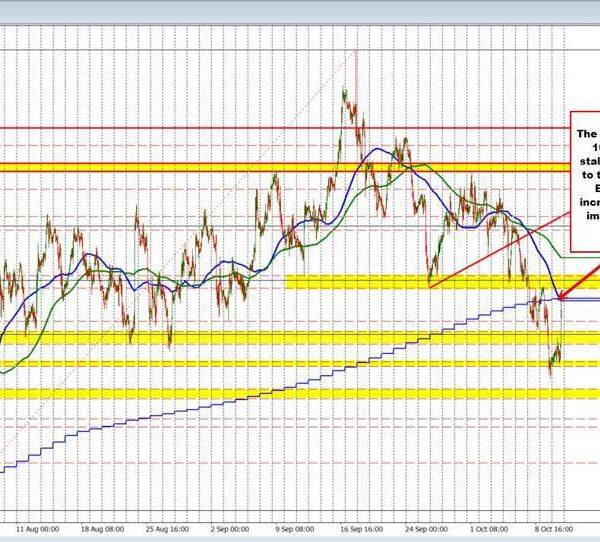Click the red arrowhead pointing at the moving average
Image resolution: width=600 pixels, height=542 pixels.
(x=561, y=296)
